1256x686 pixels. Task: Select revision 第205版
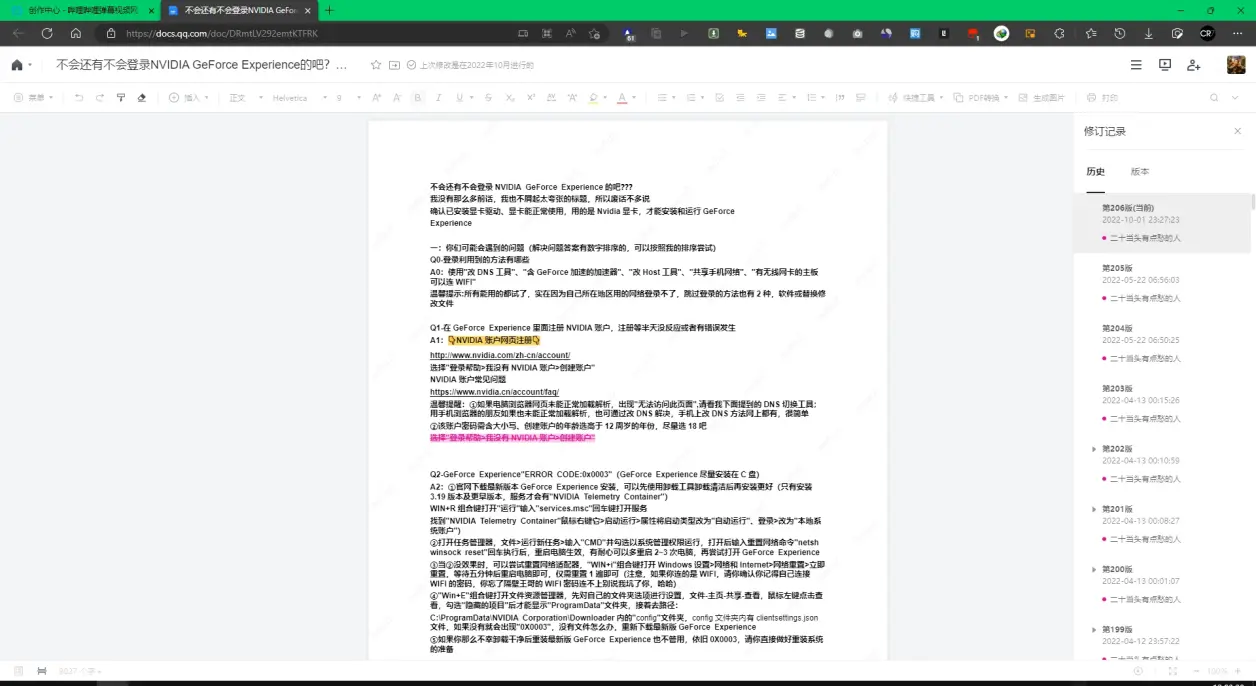coord(1162,282)
